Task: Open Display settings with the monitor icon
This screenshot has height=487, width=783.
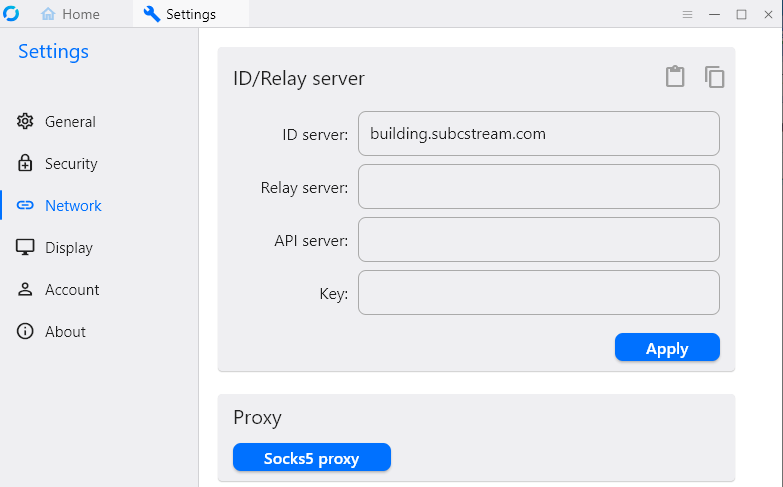Action: click(26, 248)
